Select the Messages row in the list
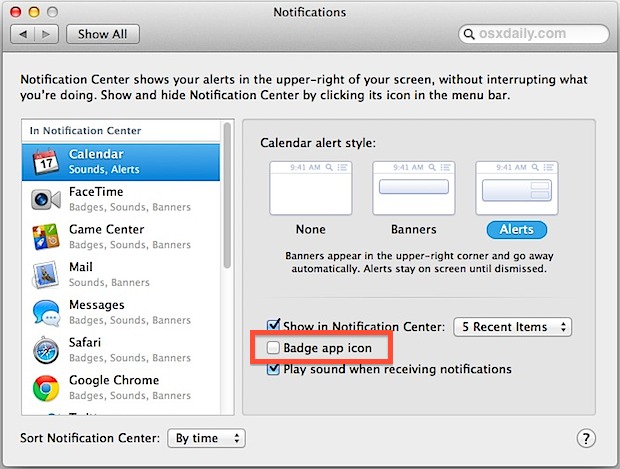This screenshot has height=469, width=620. (121, 312)
